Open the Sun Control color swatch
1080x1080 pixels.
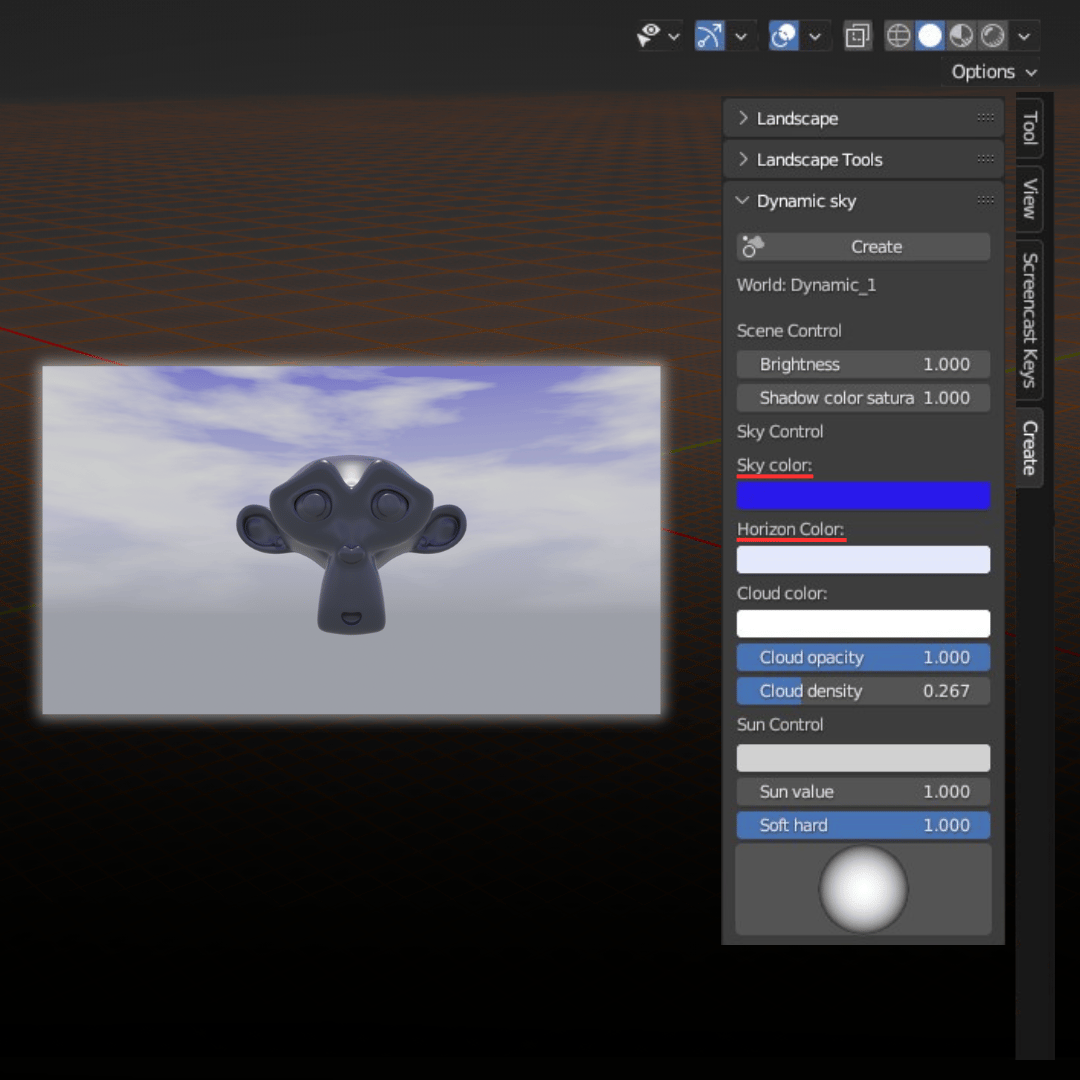point(863,758)
